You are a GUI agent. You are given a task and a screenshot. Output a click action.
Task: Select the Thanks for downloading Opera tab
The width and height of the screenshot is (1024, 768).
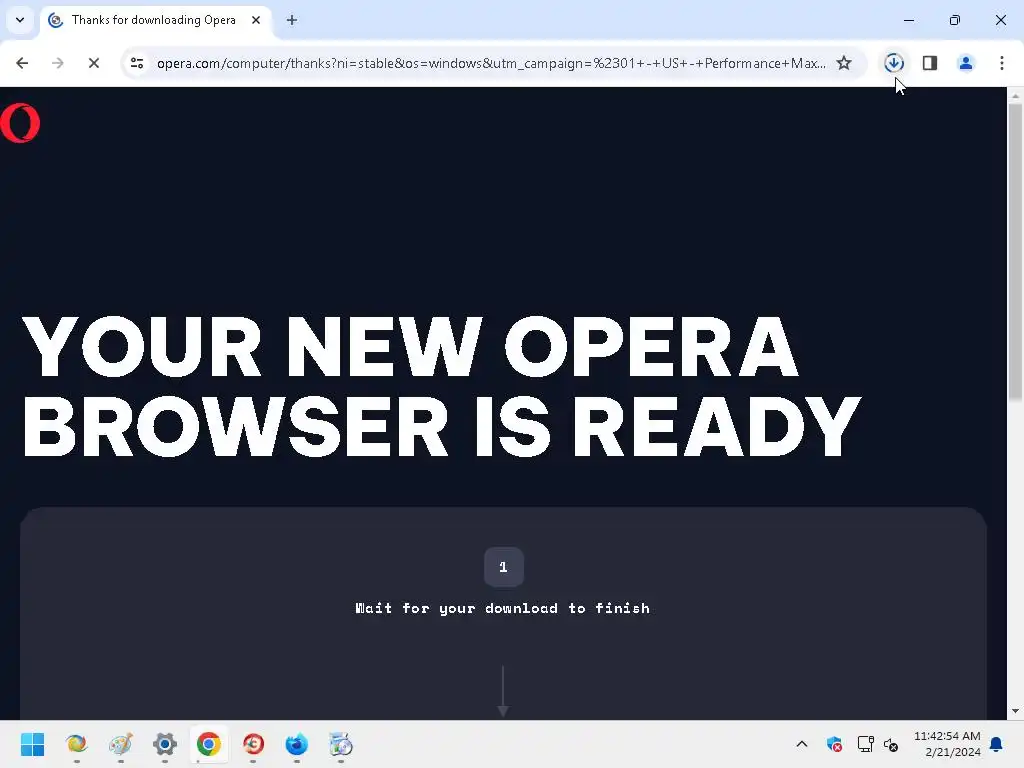tap(156, 20)
